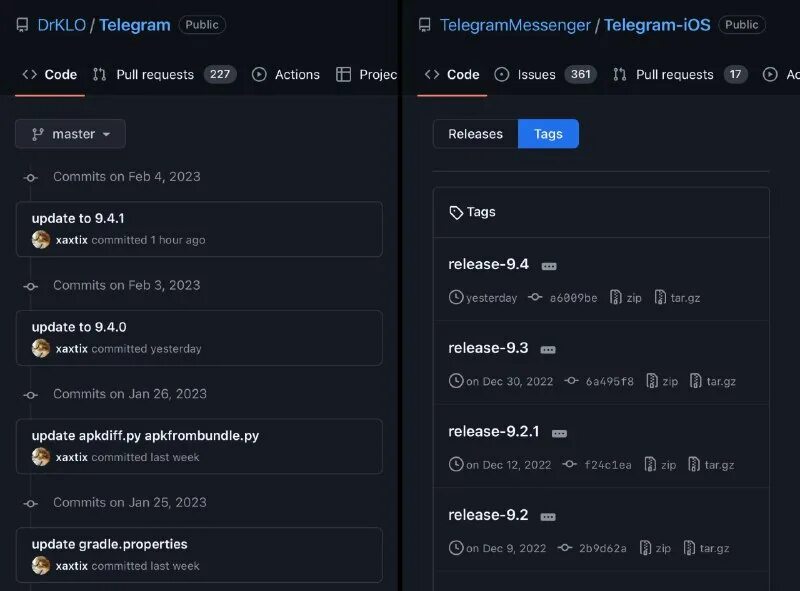Open commit f24c1ea of release-9.2.1
Viewport: 800px width, 591px height.
[x=597, y=465]
